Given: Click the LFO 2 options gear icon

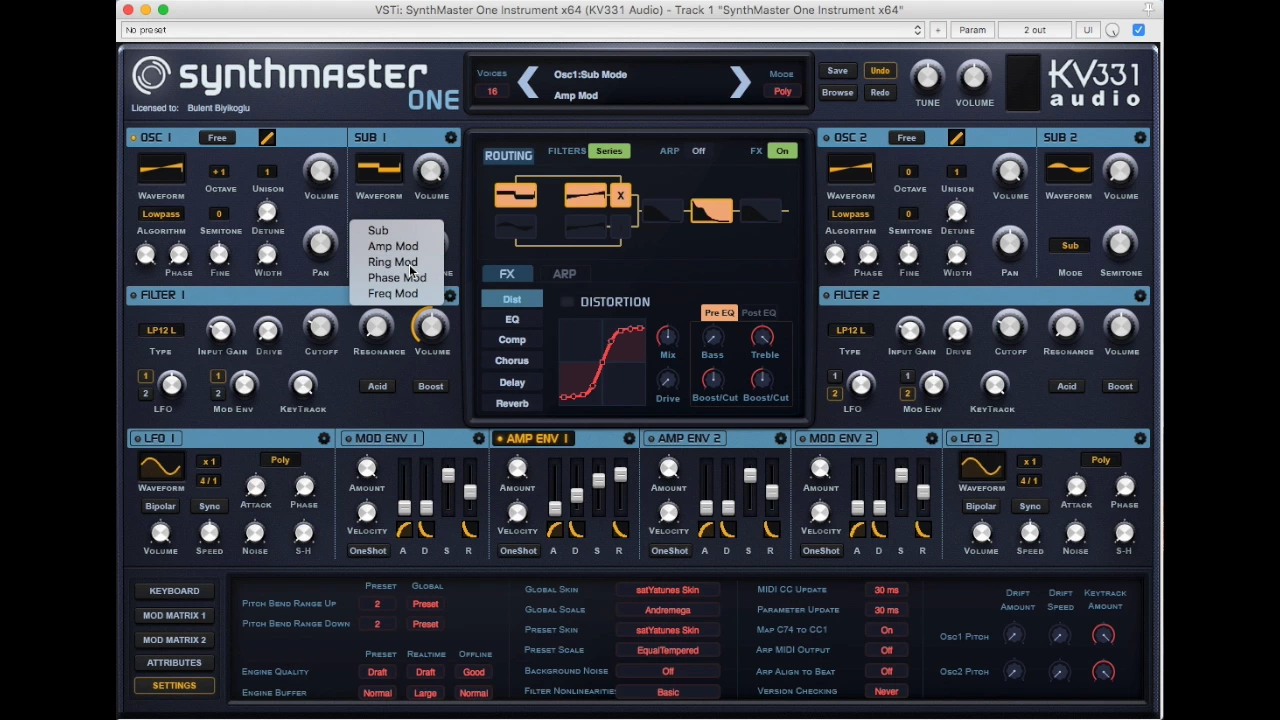Looking at the screenshot, I should click(1140, 438).
